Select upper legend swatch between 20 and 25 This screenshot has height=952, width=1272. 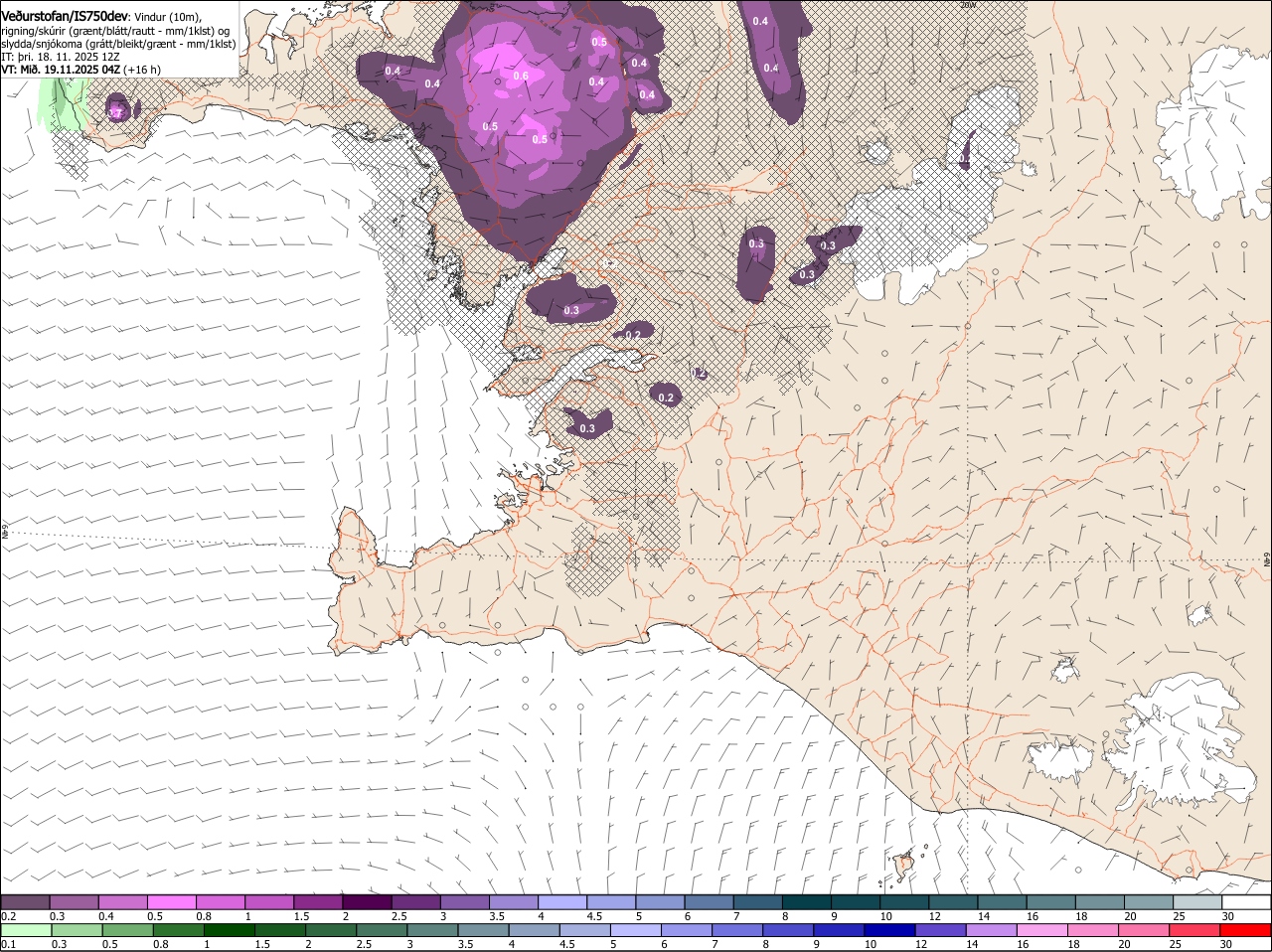click(1148, 902)
